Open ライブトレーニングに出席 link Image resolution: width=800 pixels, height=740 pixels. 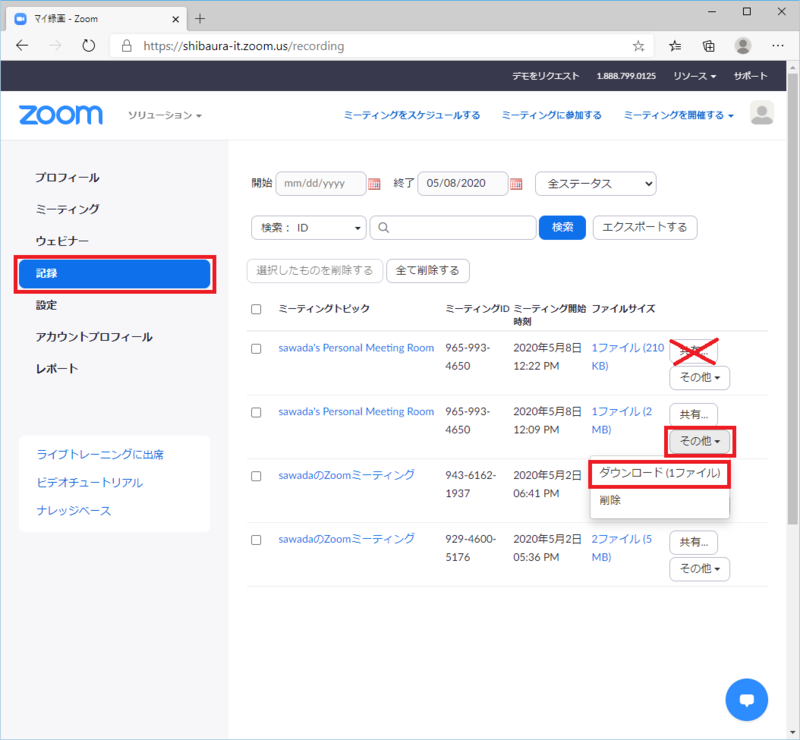tap(100, 455)
